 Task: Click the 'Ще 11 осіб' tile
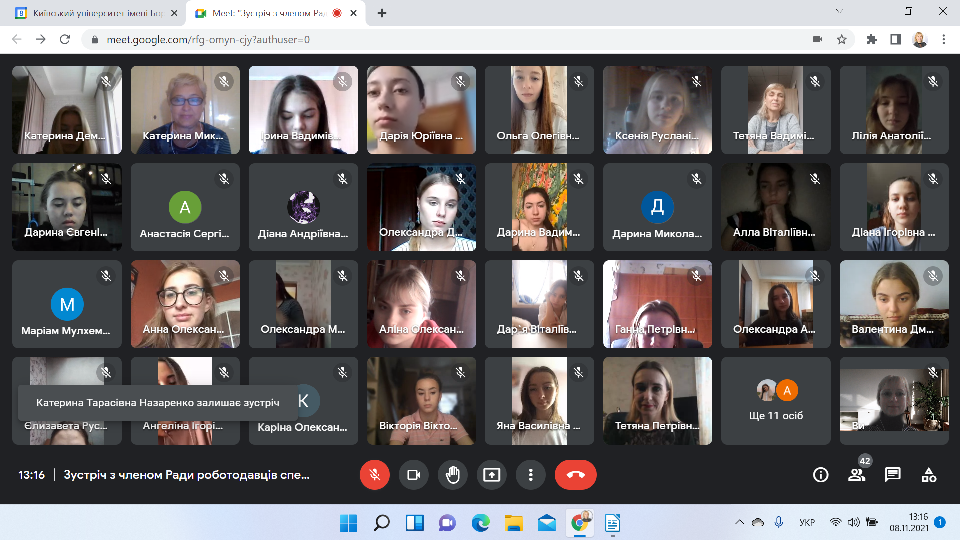[777, 400]
